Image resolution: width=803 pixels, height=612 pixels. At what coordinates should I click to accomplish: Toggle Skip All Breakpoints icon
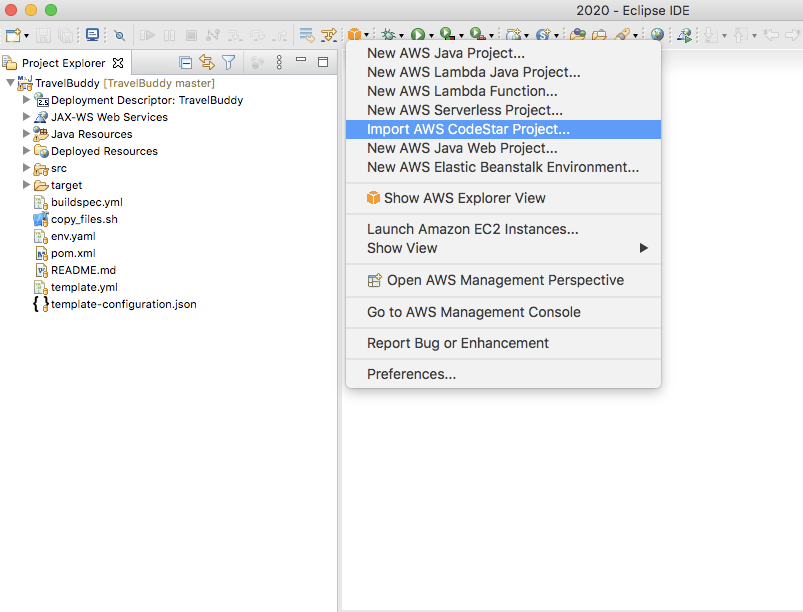(x=119, y=35)
